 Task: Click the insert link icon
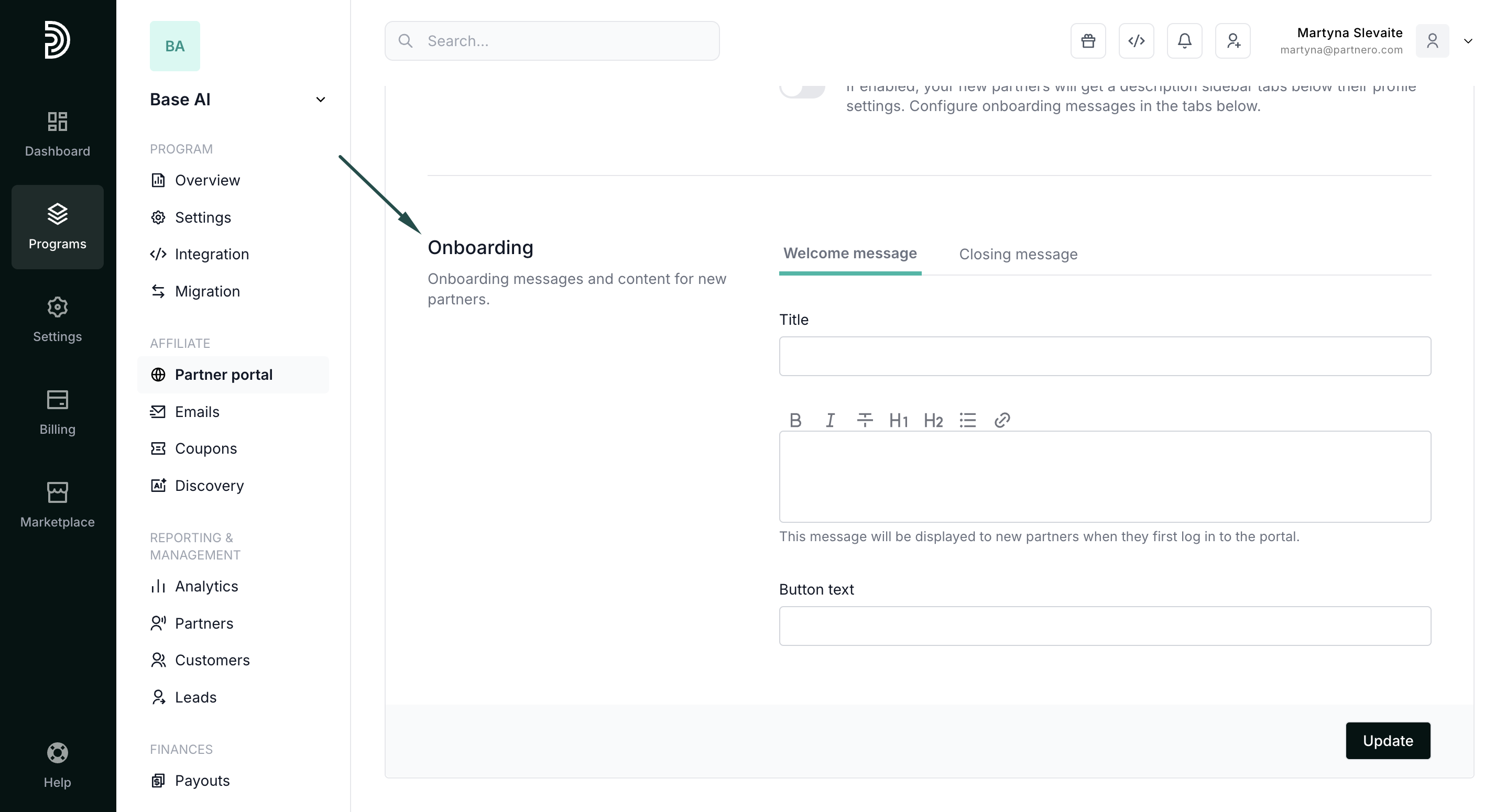pyautogui.click(x=1002, y=420)
